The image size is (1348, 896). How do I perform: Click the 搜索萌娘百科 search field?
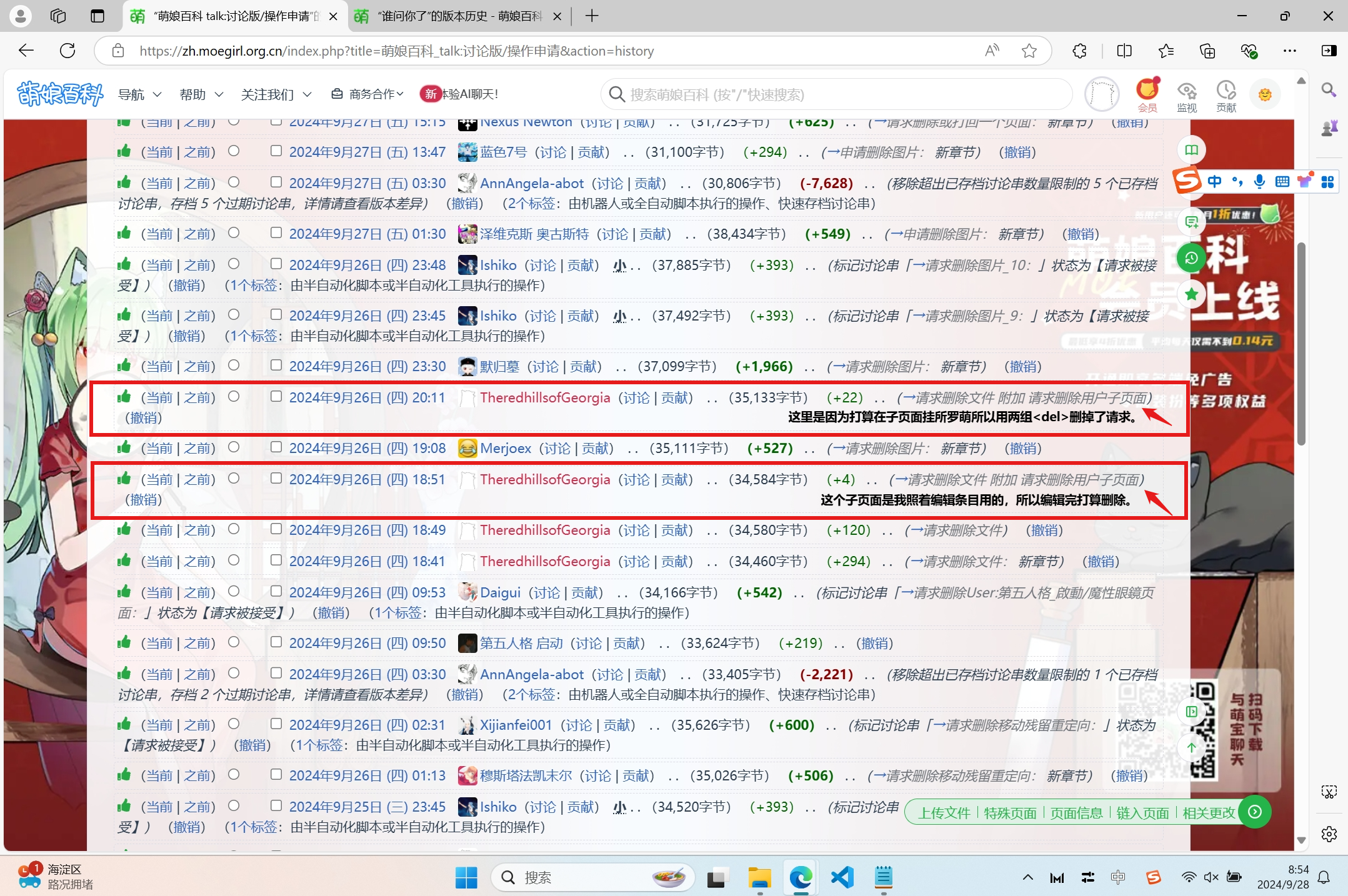(837, 94)
